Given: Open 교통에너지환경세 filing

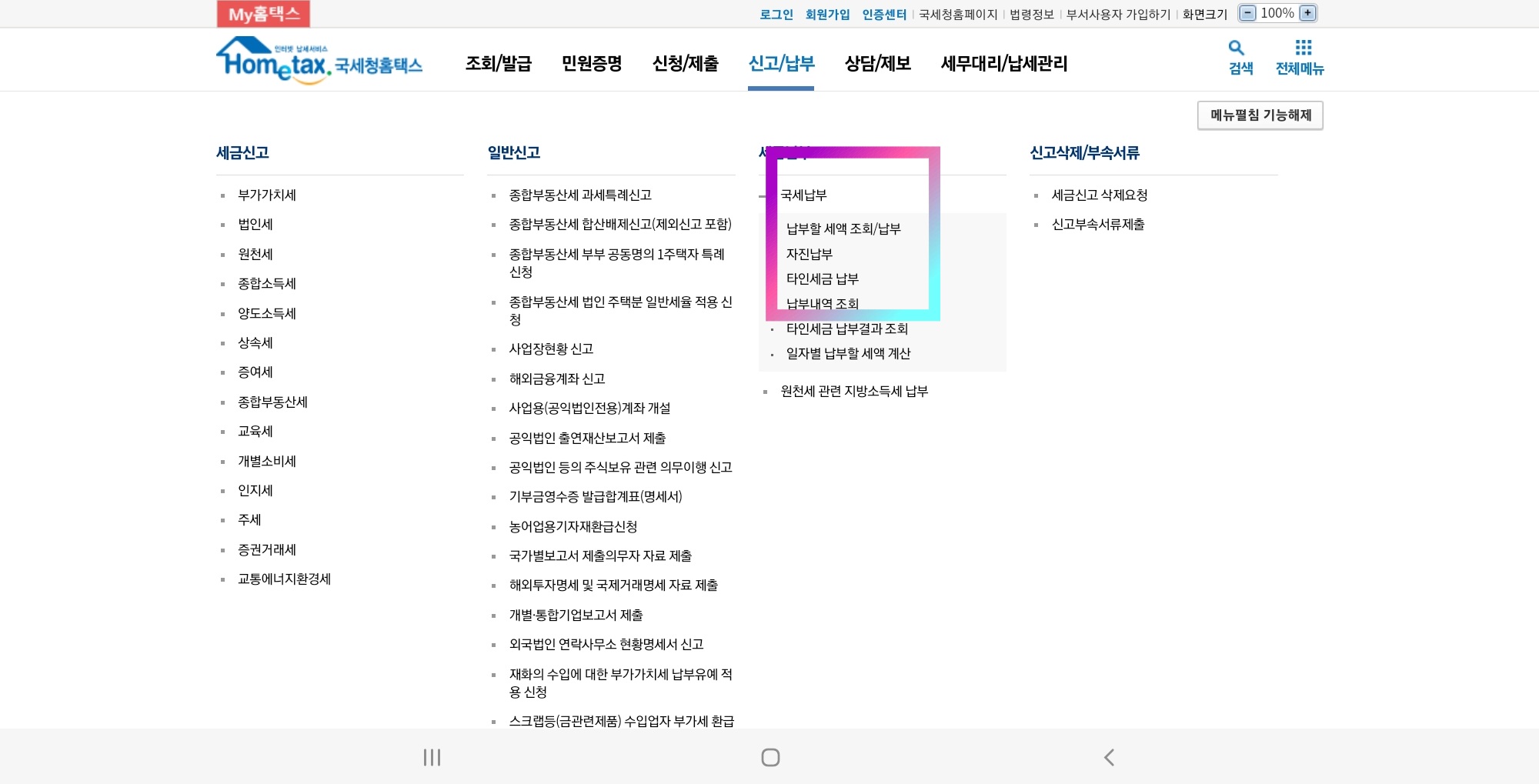Looking at the screenshot, I should (284, 579).
